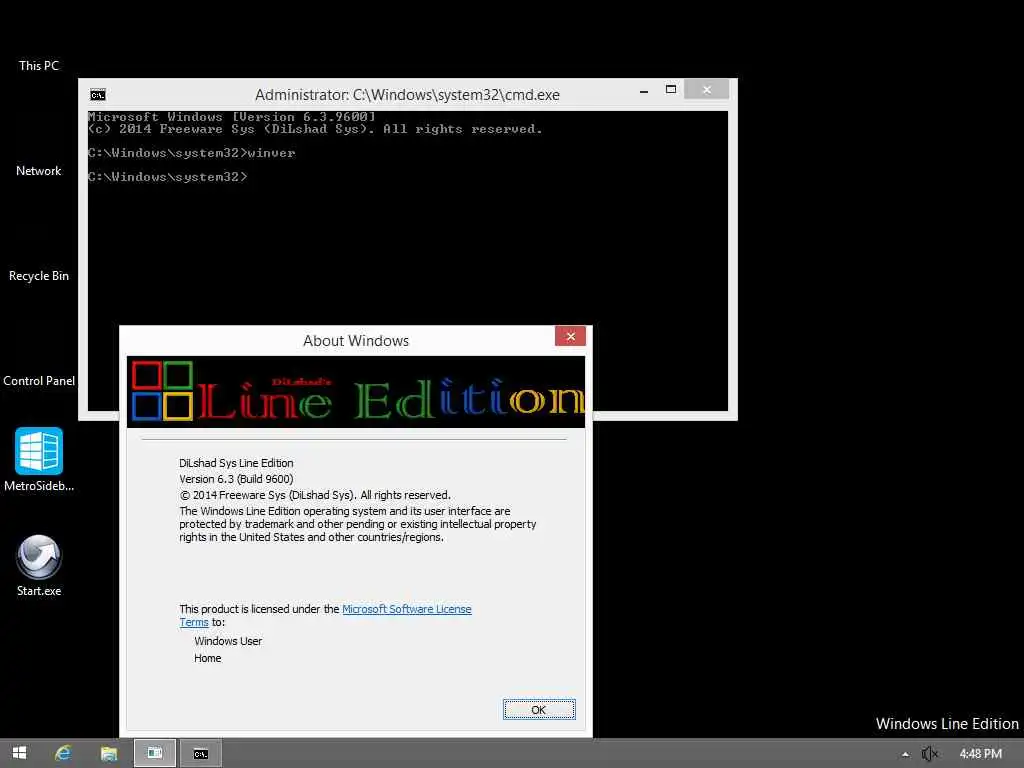Click the 'Version 6.3 (Build 9600)' text
The image size is (1024, 768).
point(236,479)
